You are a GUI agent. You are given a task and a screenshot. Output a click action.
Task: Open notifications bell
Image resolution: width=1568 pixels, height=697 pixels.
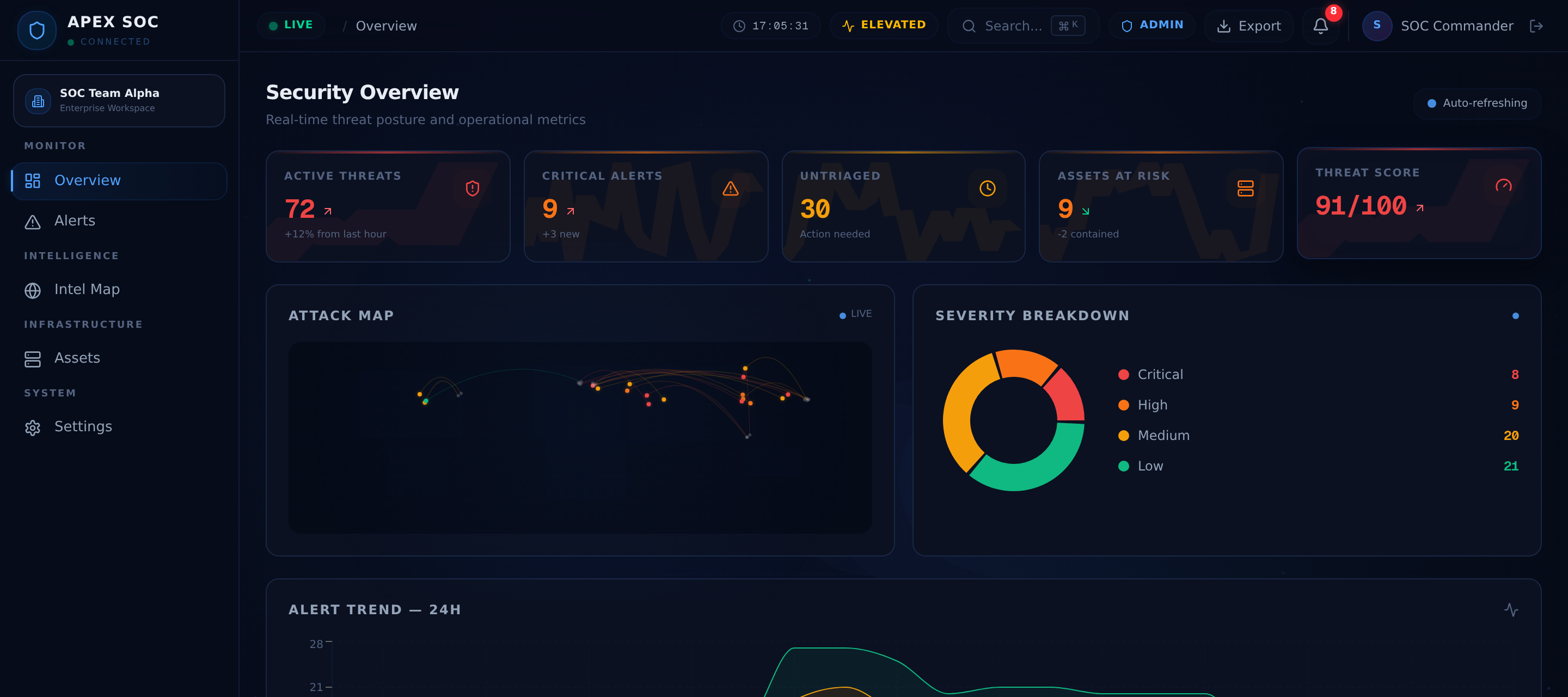point(1320,26)
